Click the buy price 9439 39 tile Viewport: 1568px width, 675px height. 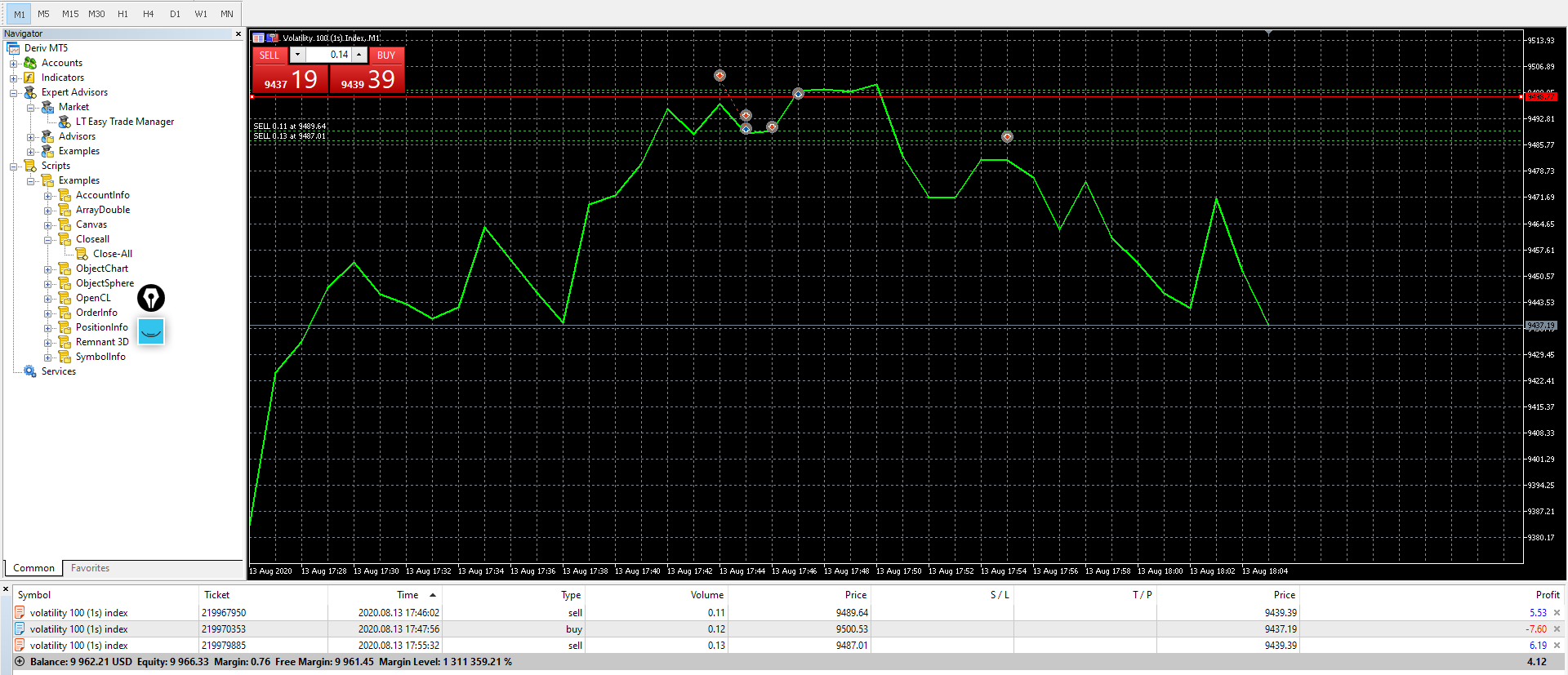coord(367,79)
